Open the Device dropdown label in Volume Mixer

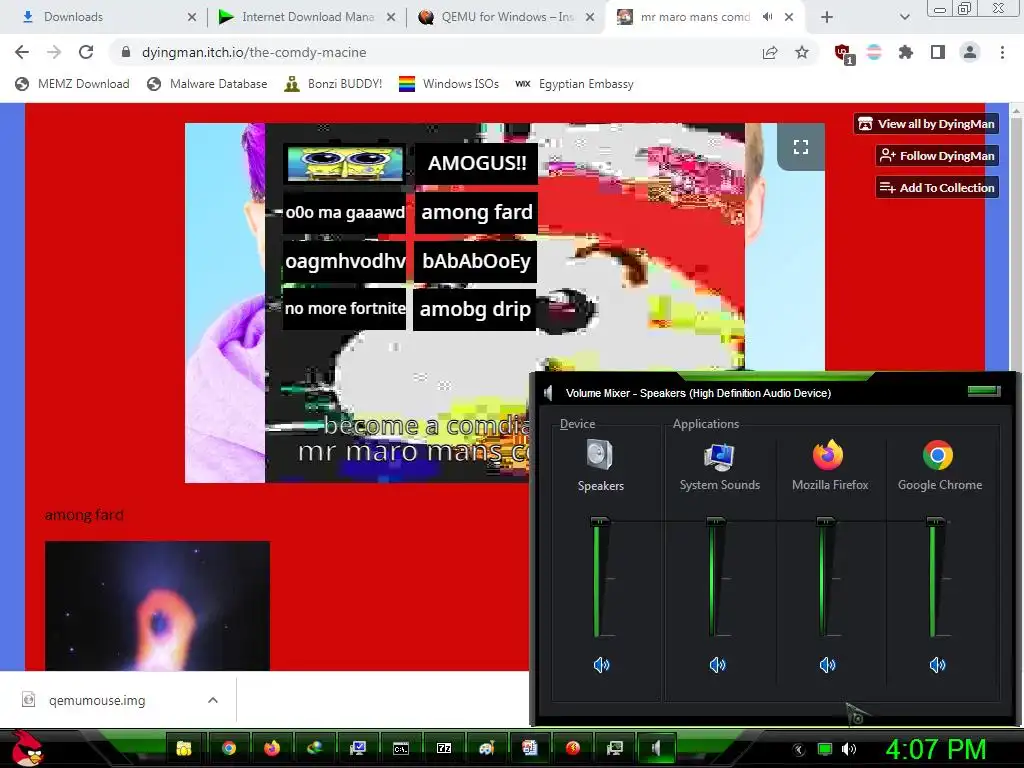click(577, 424)
